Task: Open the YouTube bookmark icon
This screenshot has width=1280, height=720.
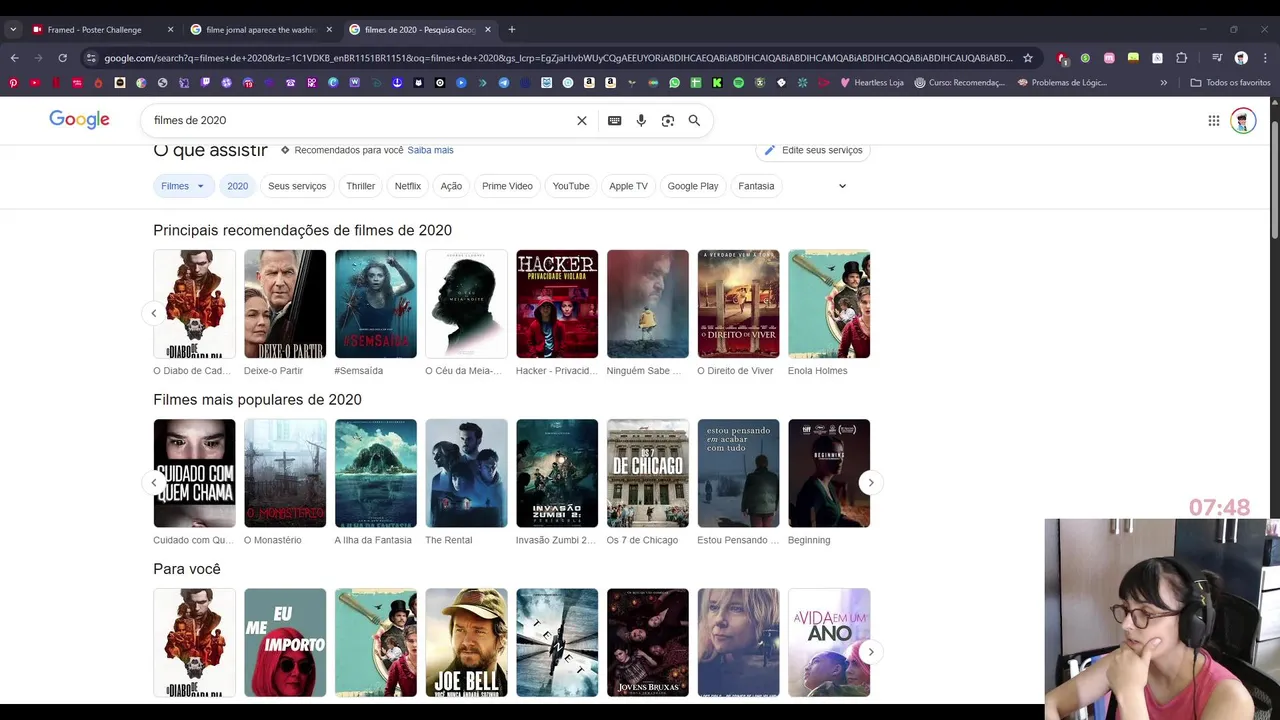Action: pos(35,83)
